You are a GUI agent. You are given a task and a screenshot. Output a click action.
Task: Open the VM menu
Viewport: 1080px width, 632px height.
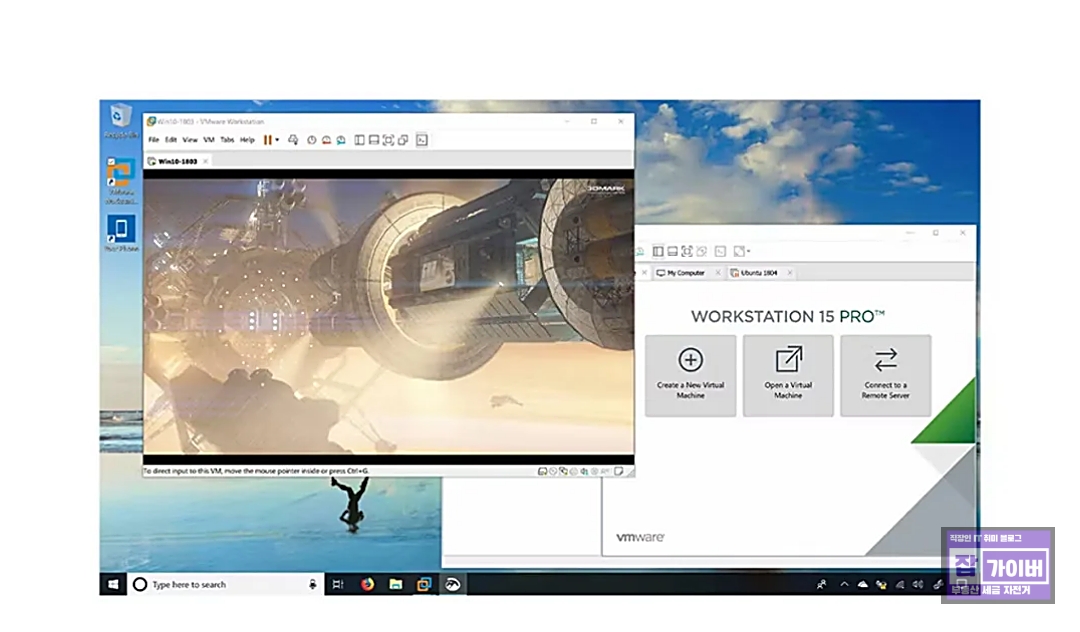pyautogui.click(x=209, y=140)
